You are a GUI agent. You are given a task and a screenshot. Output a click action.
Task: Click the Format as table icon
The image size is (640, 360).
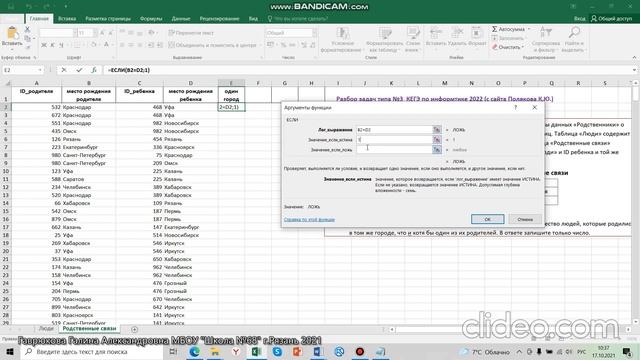click(384, 33)
